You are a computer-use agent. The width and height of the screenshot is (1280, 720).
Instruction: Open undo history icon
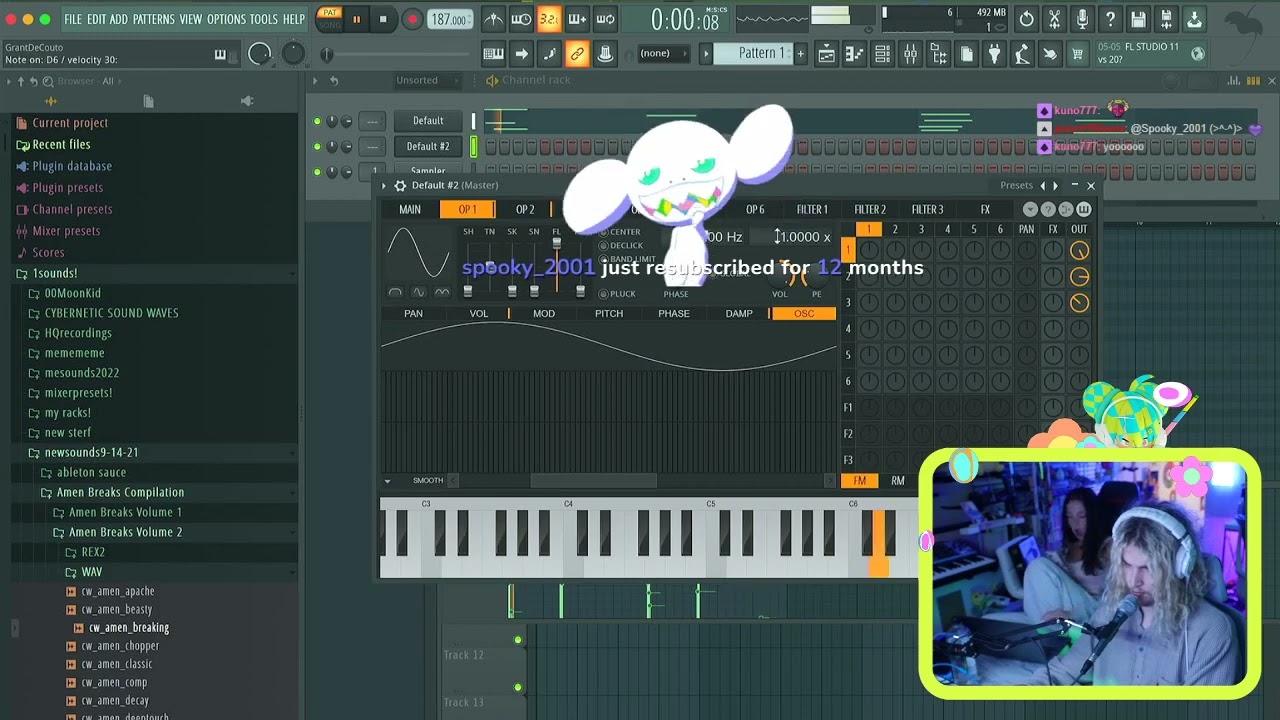tap(1026, 19)
